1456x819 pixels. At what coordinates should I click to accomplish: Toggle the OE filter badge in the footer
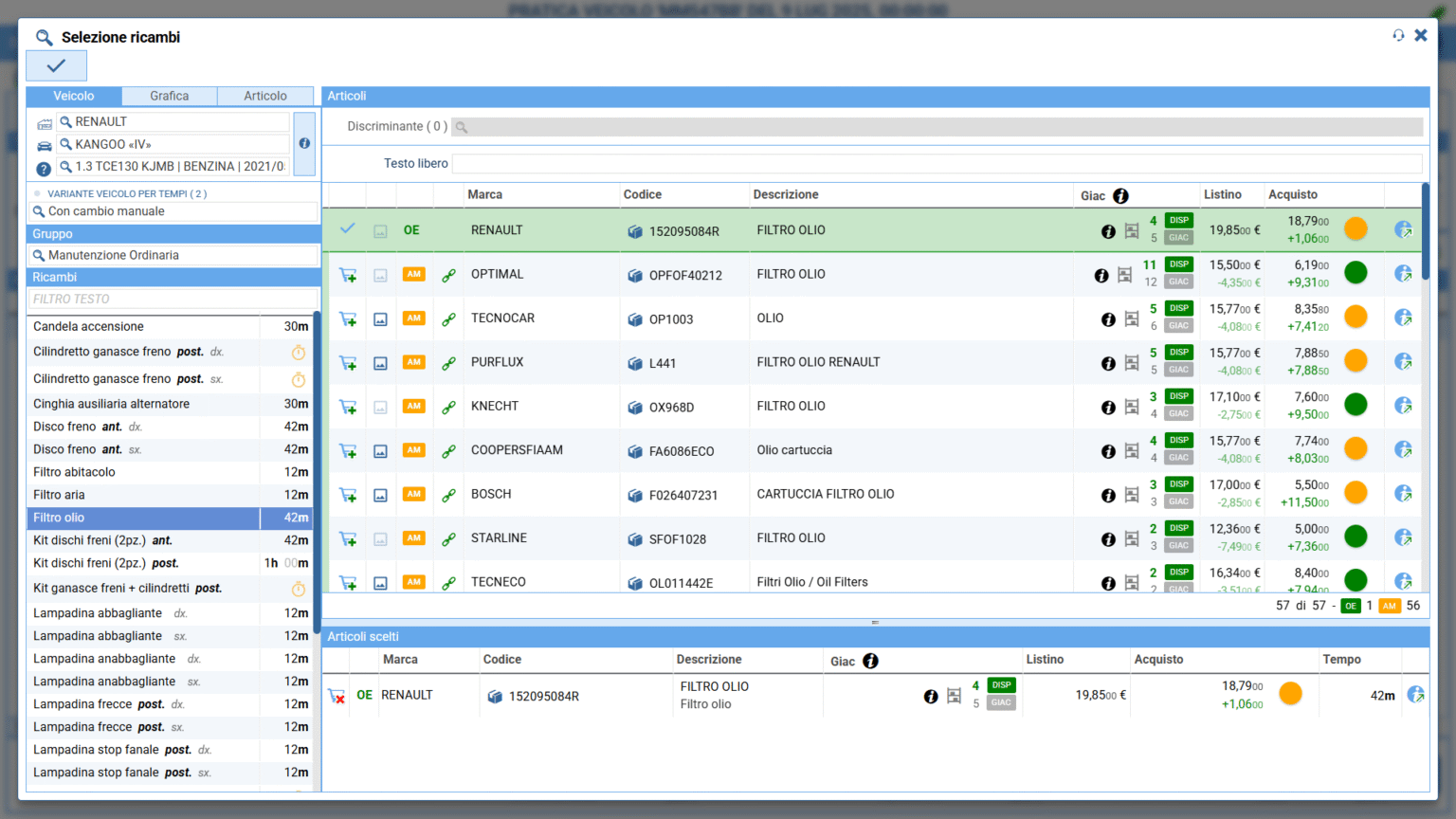[x=1351, y=606]
